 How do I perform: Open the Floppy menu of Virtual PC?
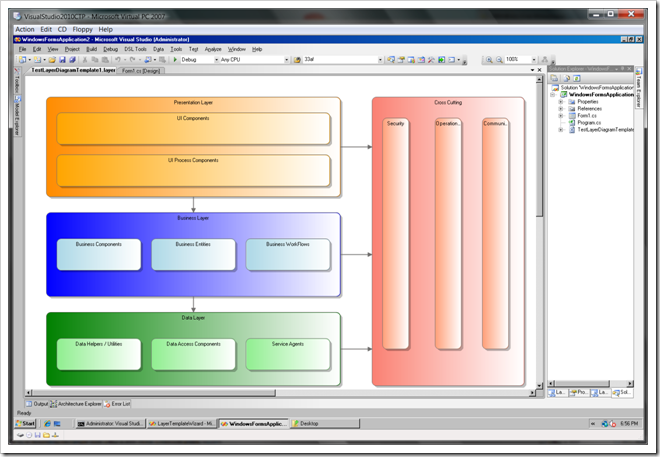[82, 29]
